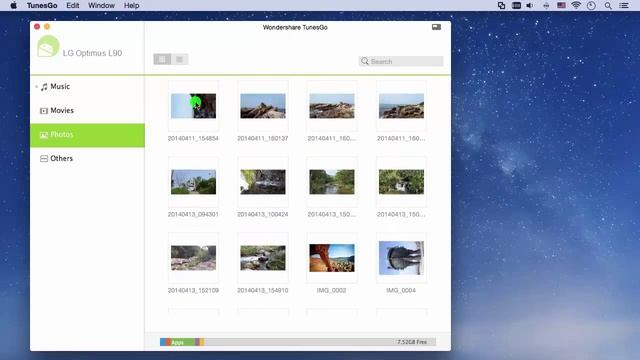640x360 pixels.
Task: Click the search magnifier in the Search field
Action: [364, 61]
